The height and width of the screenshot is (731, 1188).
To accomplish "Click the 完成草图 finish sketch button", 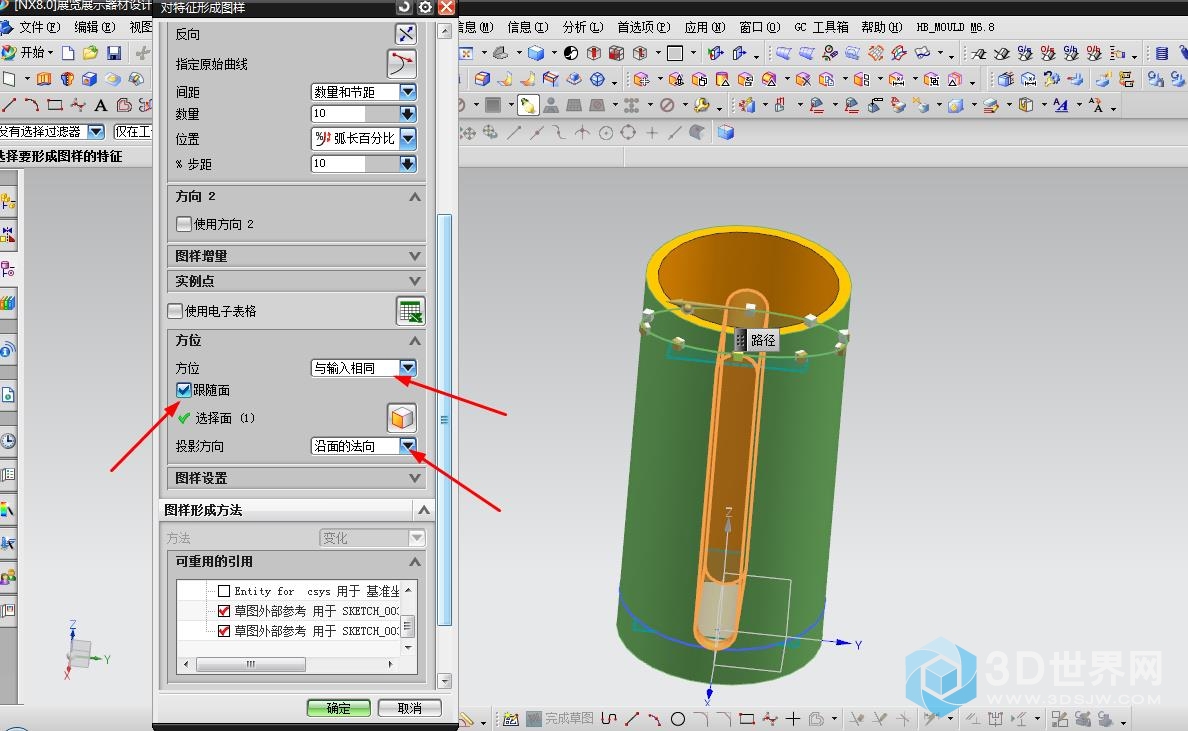I will [x=560, y=718].
